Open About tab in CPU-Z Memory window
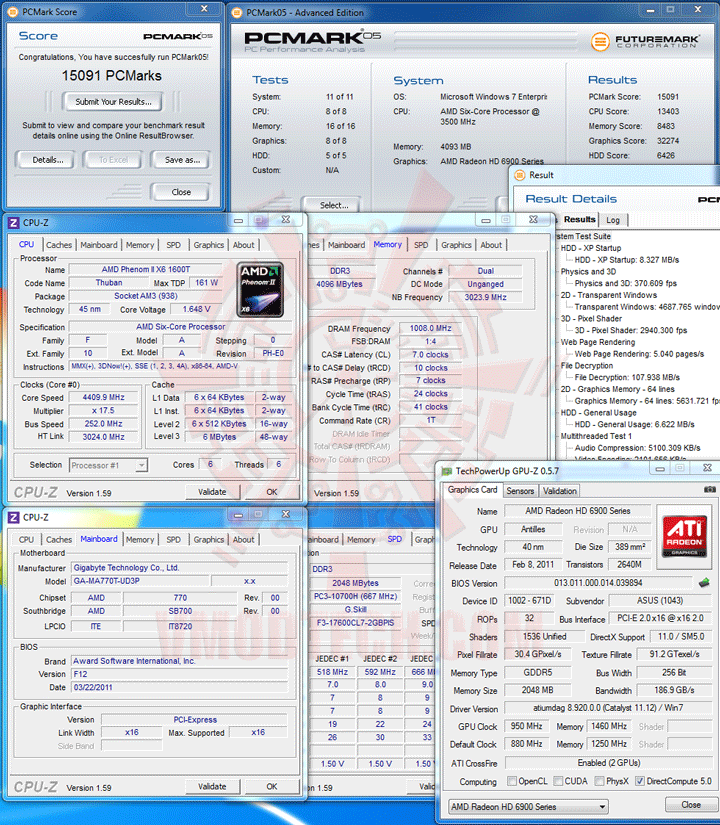Viewport: 720px width, 825px height. 491,245
